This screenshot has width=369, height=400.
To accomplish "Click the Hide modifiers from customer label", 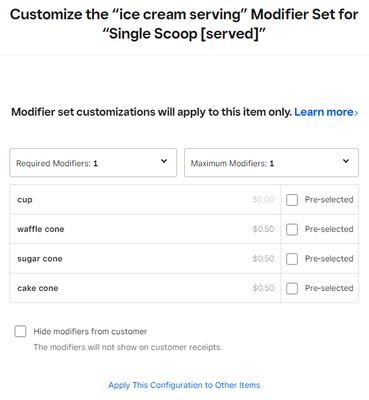I will [x=90, y=331].
